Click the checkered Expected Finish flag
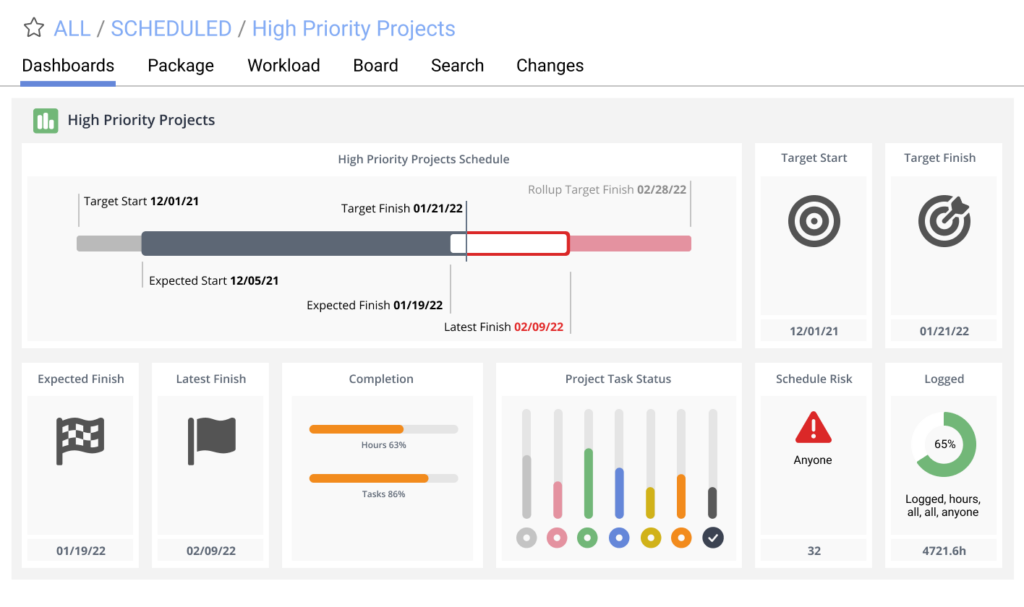 point(80,440)
